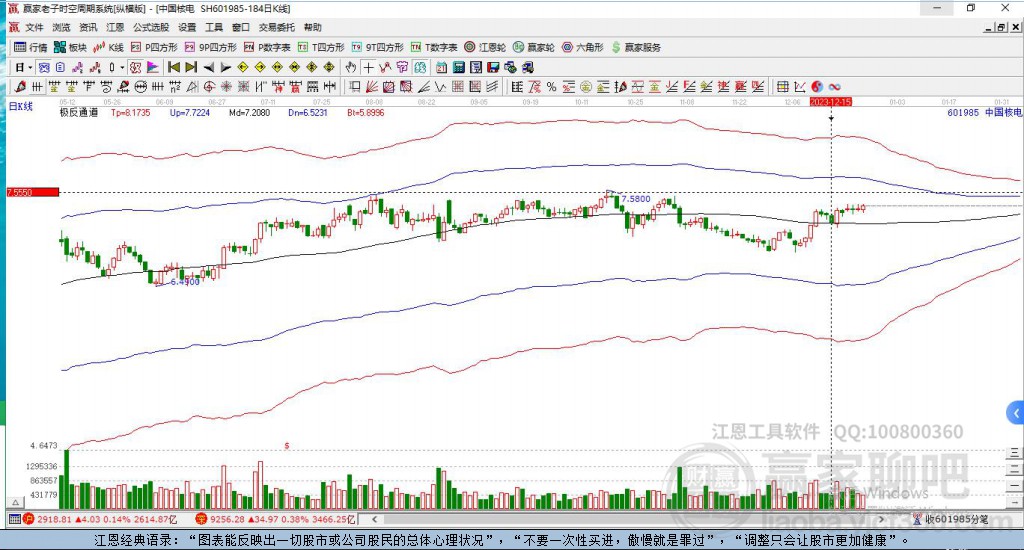
Task: Click the red floppy save icon
Action: (x=493, y=67)
